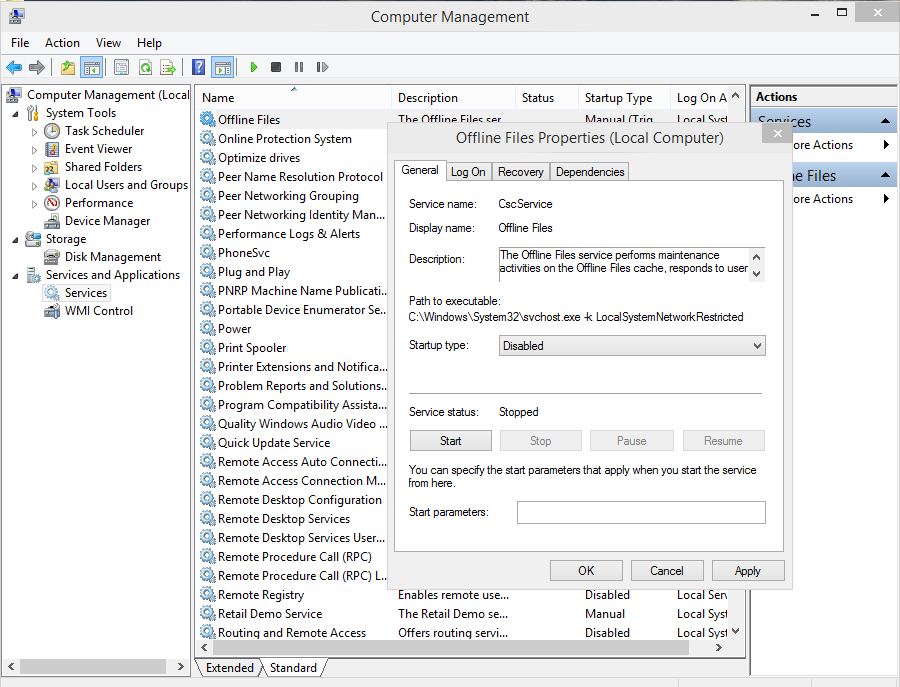Open the File menu

point(20,43)
